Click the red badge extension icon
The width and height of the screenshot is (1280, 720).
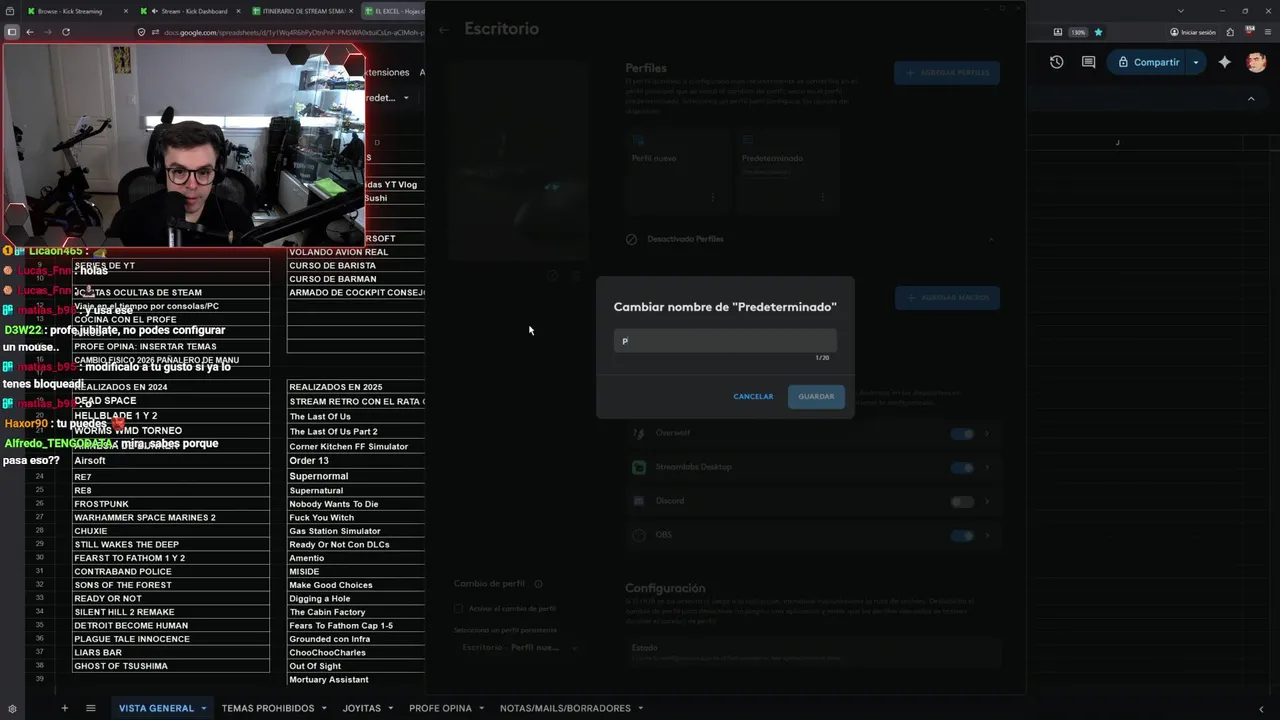click(1249, 32)
